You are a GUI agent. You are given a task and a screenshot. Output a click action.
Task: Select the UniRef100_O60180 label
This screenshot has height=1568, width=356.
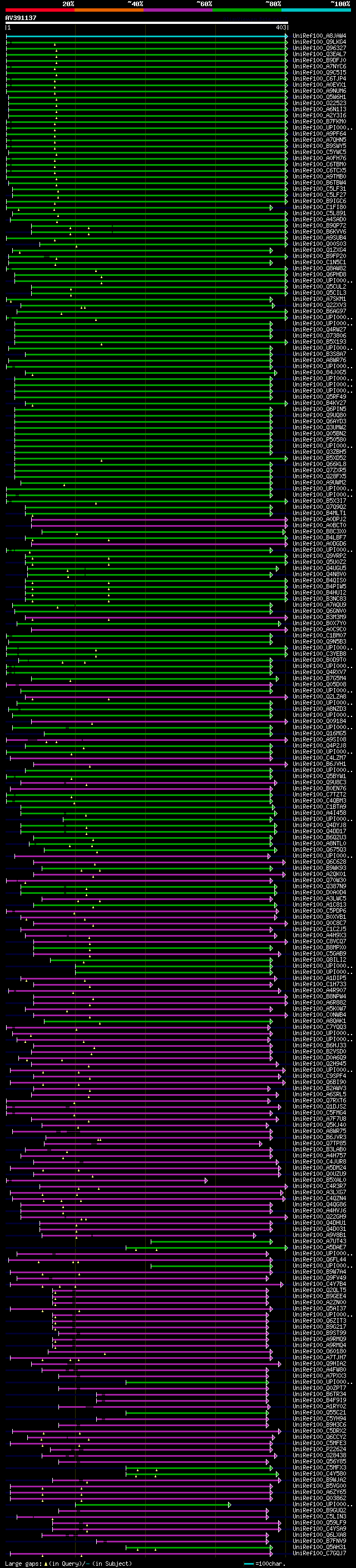(319, 1351)
